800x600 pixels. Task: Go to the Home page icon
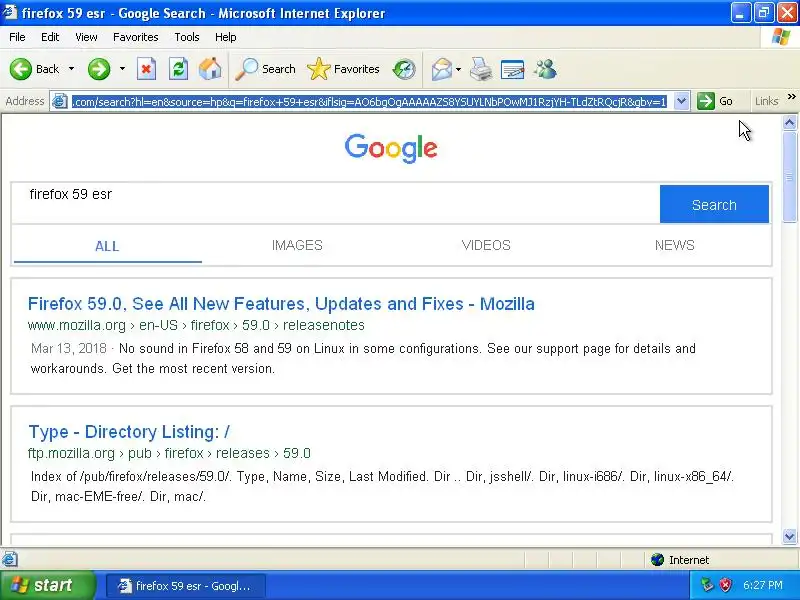point(210,69)
